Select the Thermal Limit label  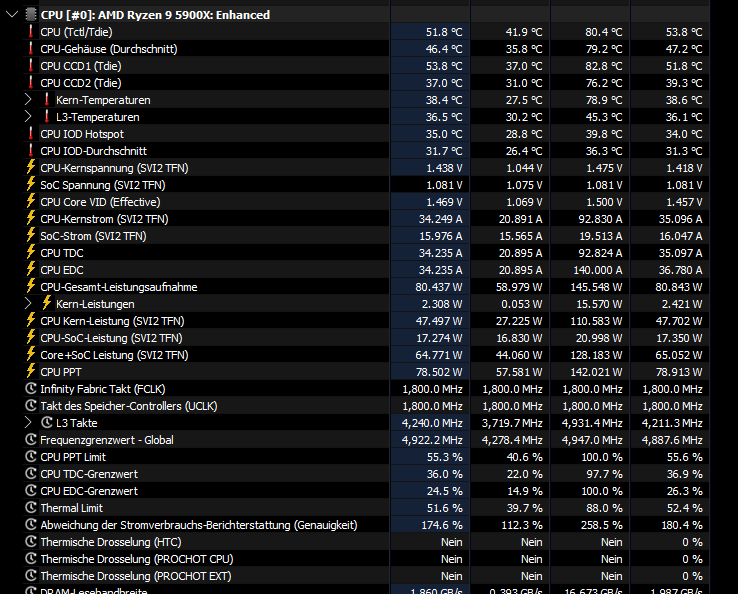point(72,508)
